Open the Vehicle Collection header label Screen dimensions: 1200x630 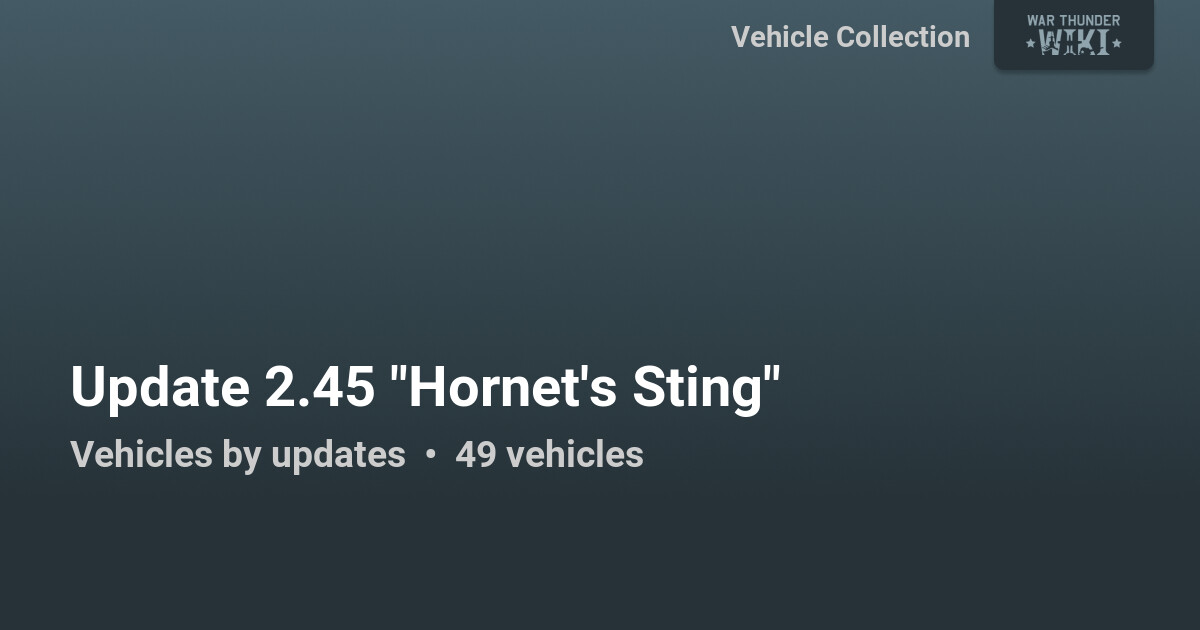pos(850,37)
